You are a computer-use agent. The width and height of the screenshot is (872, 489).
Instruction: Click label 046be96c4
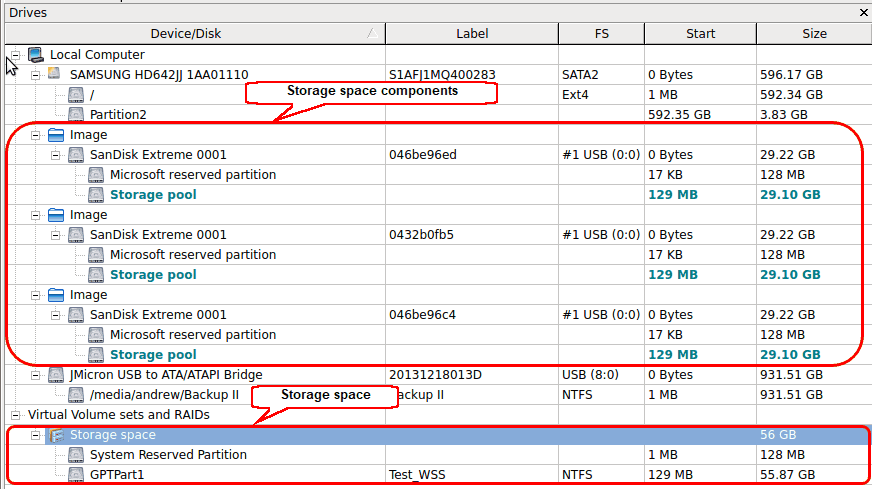[422, 315]
